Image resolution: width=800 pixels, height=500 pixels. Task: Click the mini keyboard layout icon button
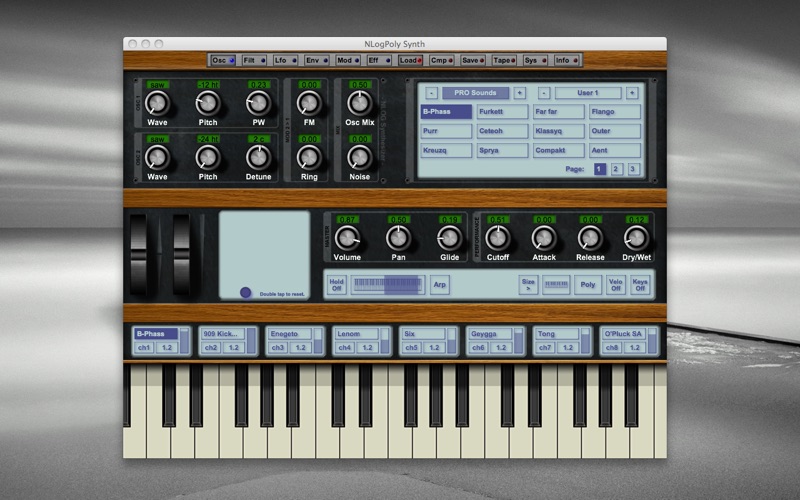tap(556, 285)
